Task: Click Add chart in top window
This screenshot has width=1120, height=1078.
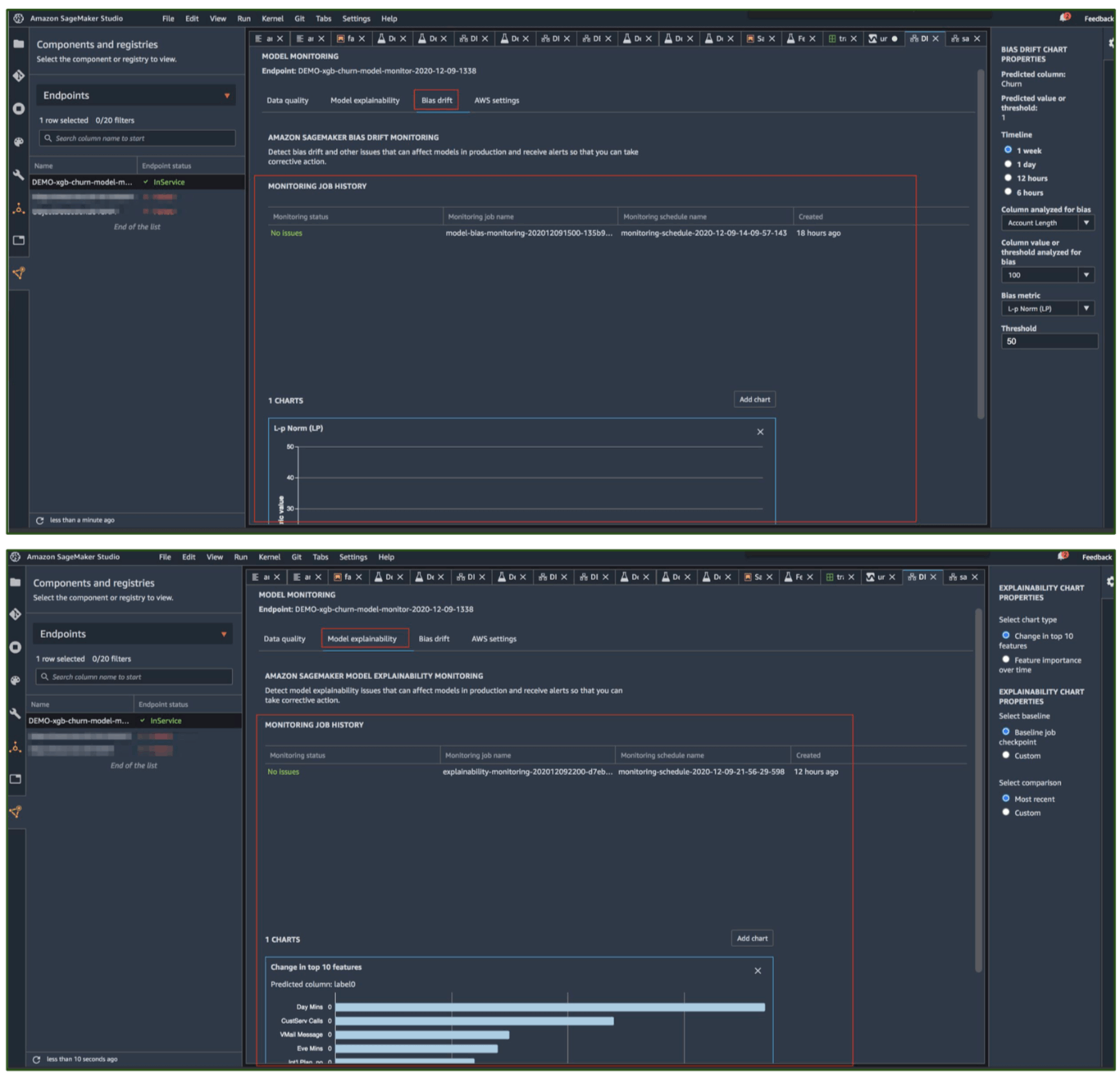Action: [x=754, y=399]
